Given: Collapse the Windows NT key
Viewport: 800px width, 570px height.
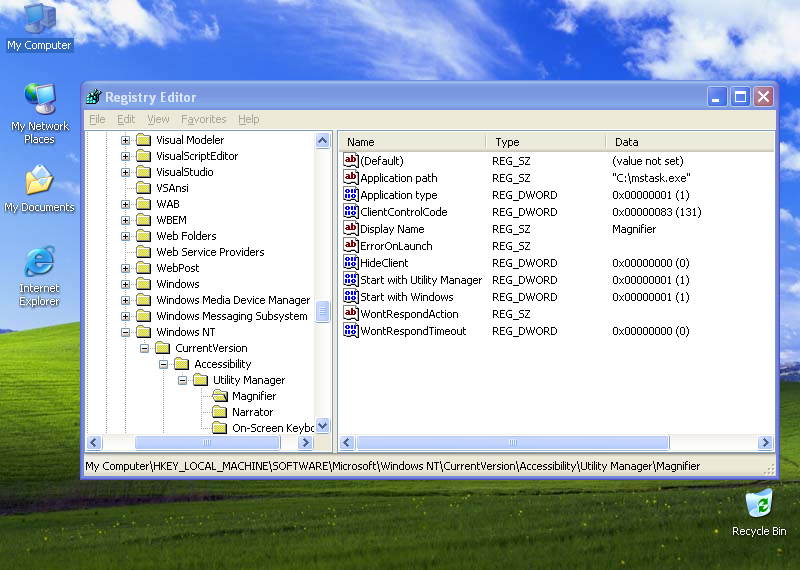Looking at the screenshot, I should [126, 332].
